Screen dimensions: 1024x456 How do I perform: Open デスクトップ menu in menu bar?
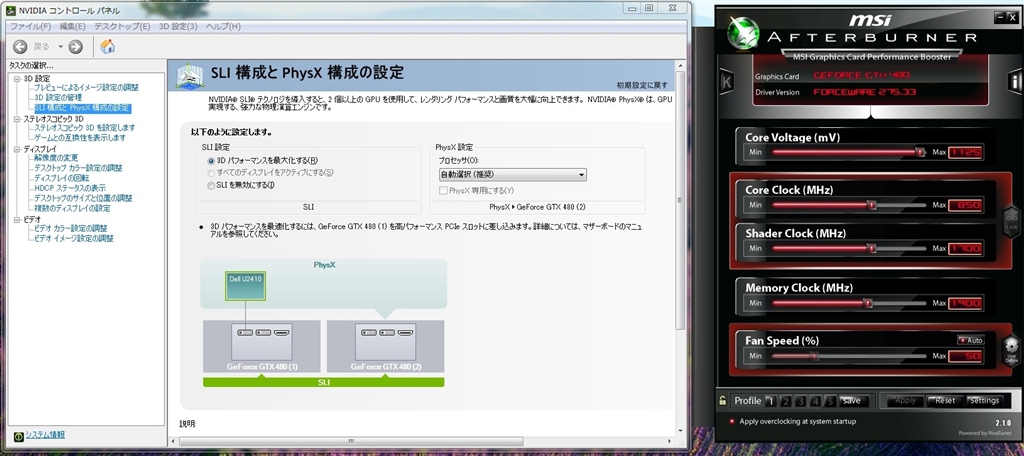coord(122,27)
